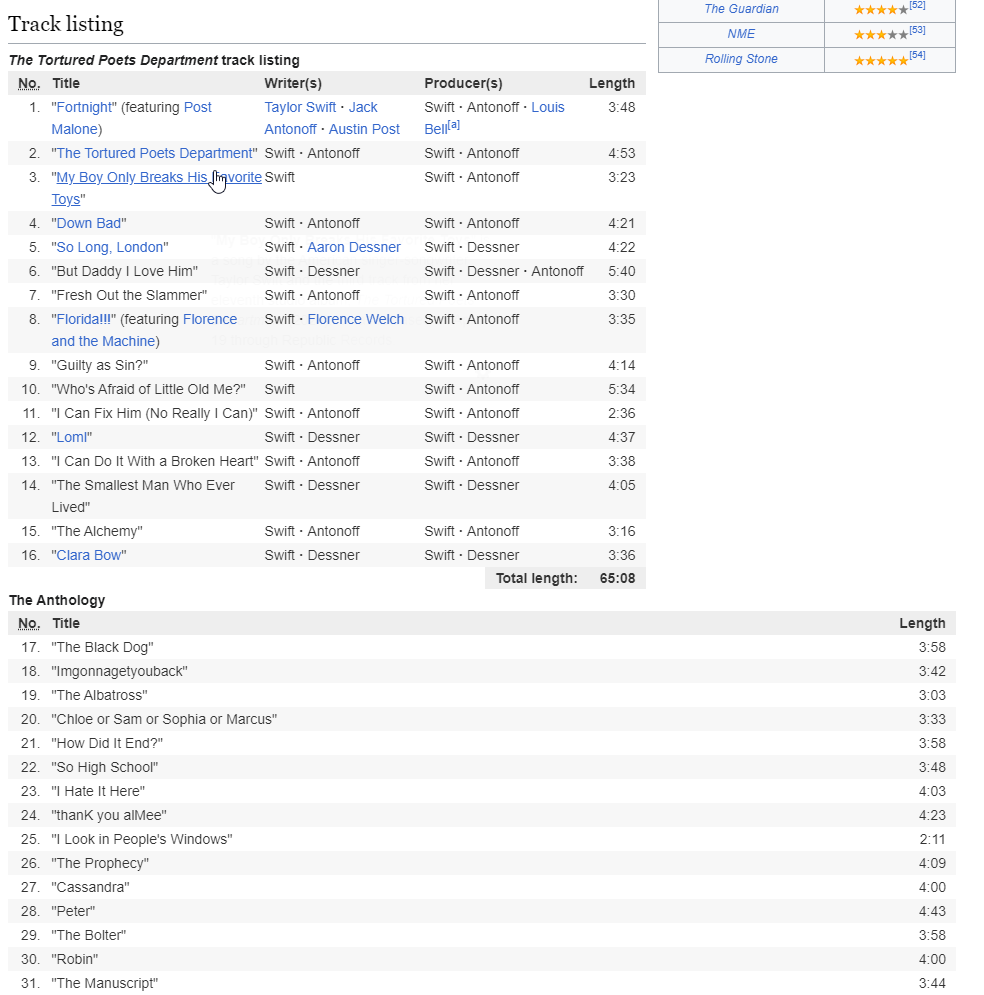984x995 pixels.
Task: Click "The Smallest Man Who Ever Lived" title
Action: 143,496
